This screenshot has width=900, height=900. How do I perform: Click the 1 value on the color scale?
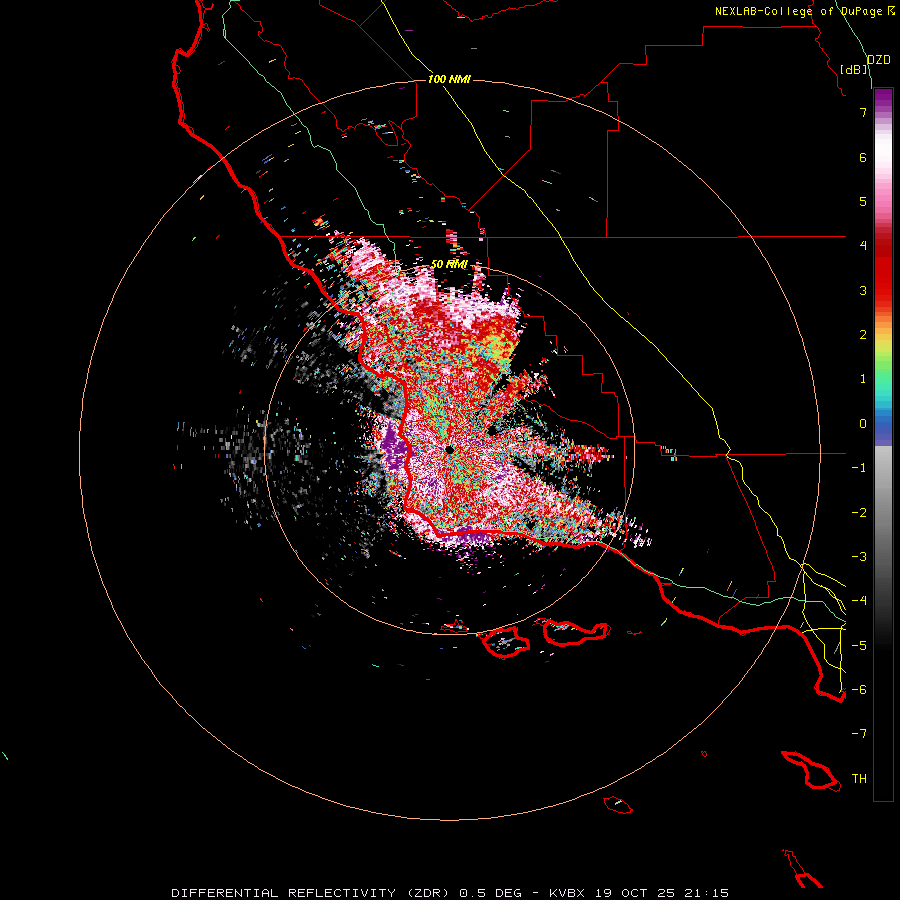[863, 379]
